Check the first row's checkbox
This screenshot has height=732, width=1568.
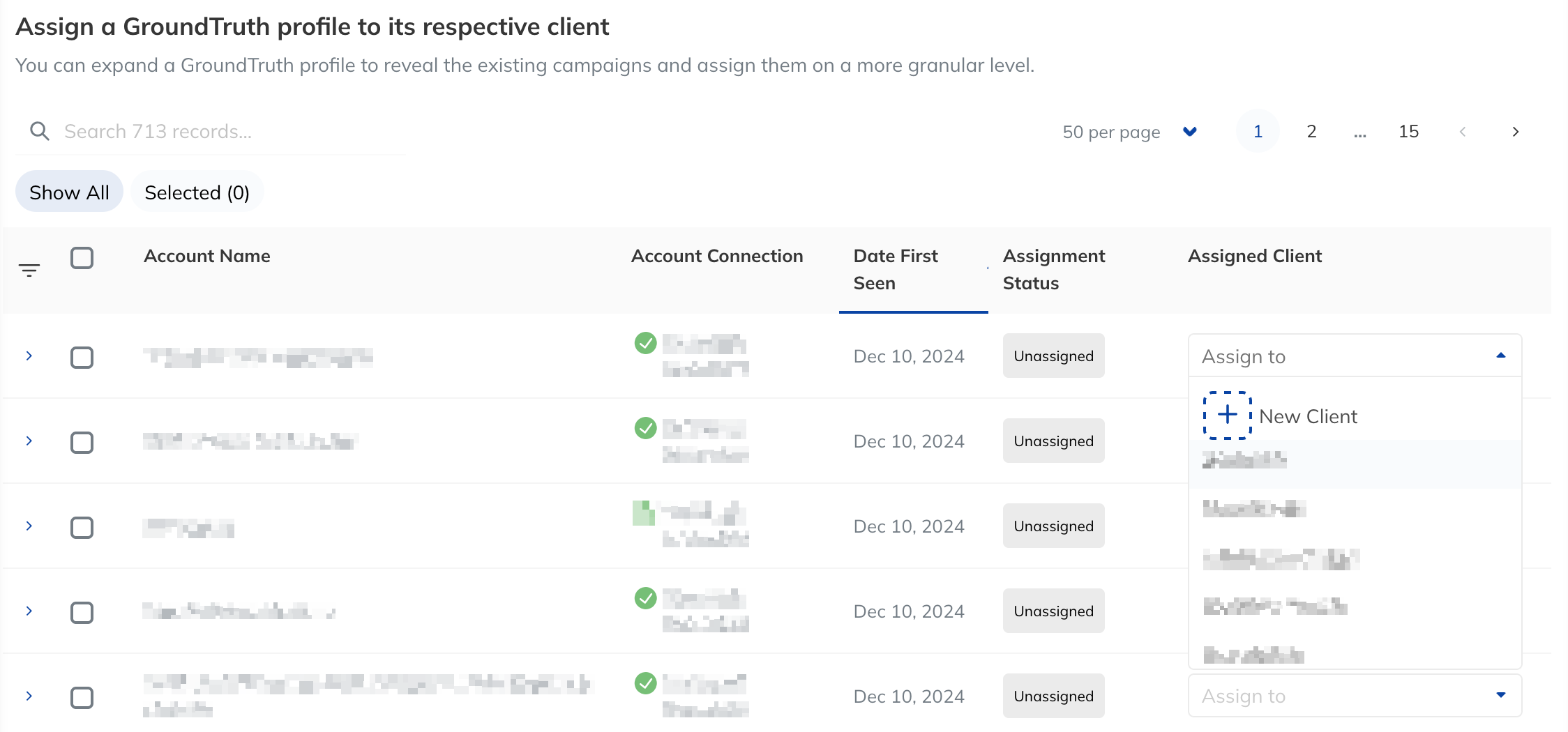click(x=82, y=358)
